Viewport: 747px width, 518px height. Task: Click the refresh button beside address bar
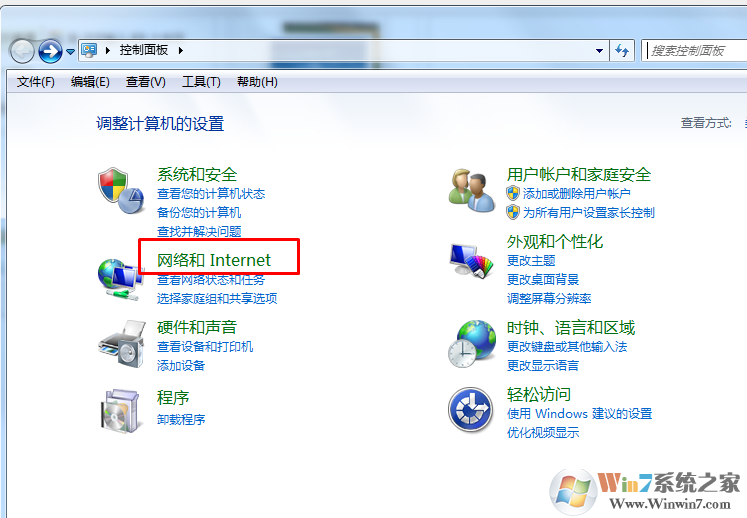pos(622,51)
